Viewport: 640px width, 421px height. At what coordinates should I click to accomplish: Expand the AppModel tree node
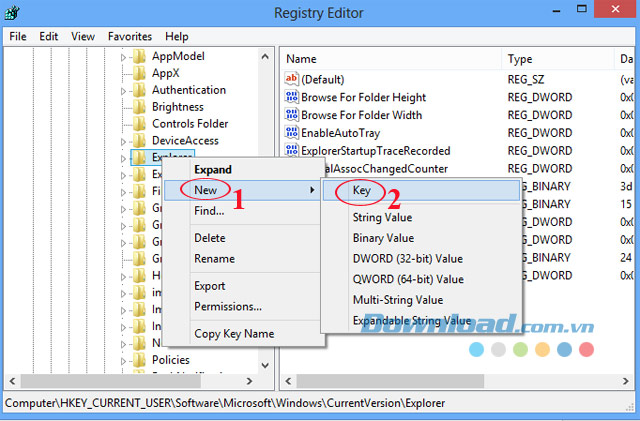click(123, 58)
